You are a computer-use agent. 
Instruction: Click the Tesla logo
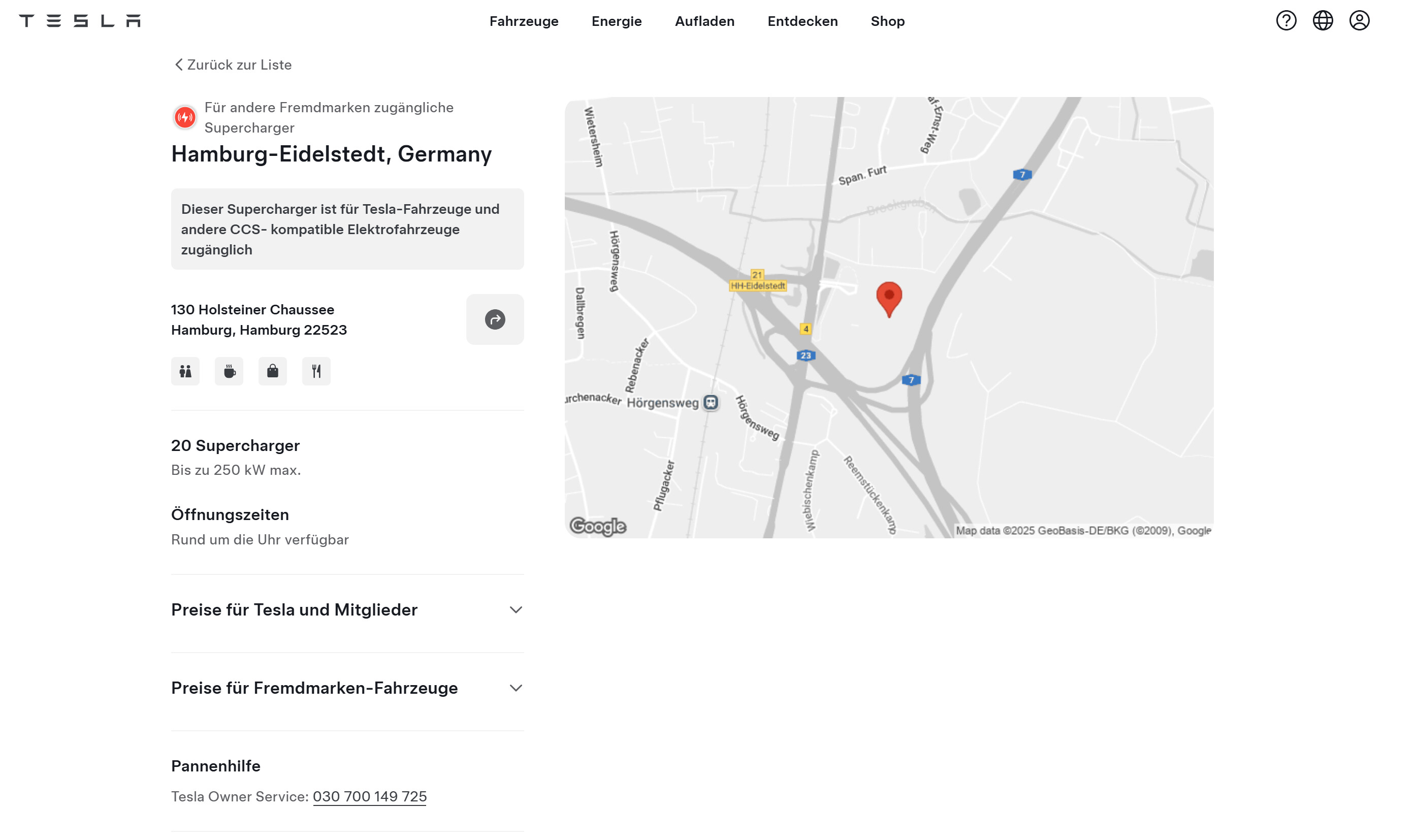79,21
